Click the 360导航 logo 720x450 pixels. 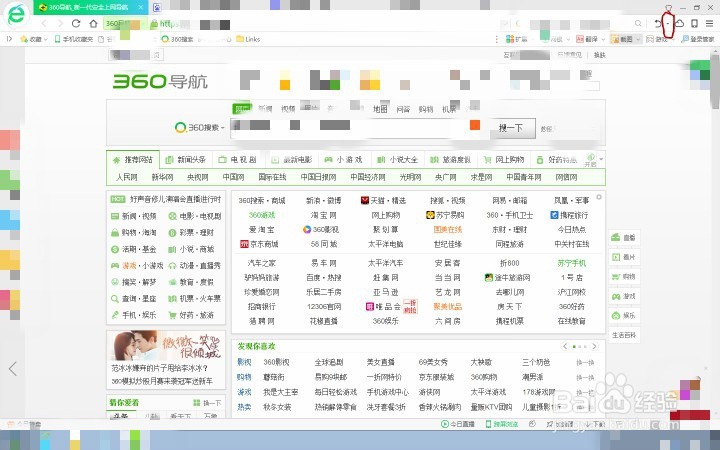pyautogui.click(x=160, y=81)
